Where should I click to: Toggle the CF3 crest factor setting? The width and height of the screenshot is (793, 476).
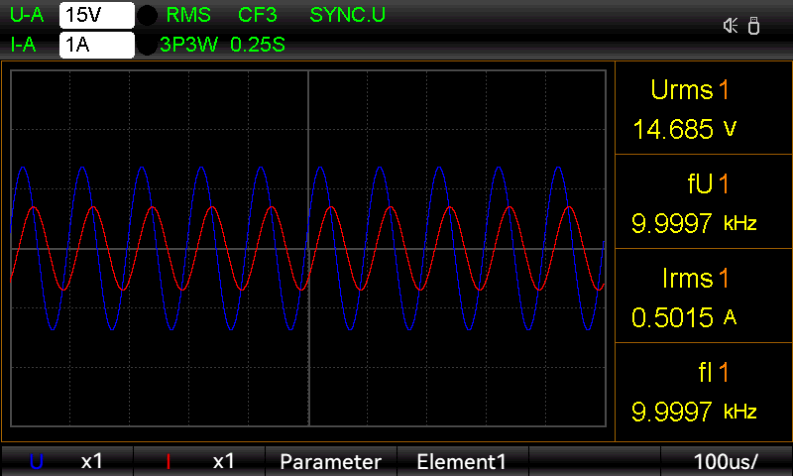point(258,16)
